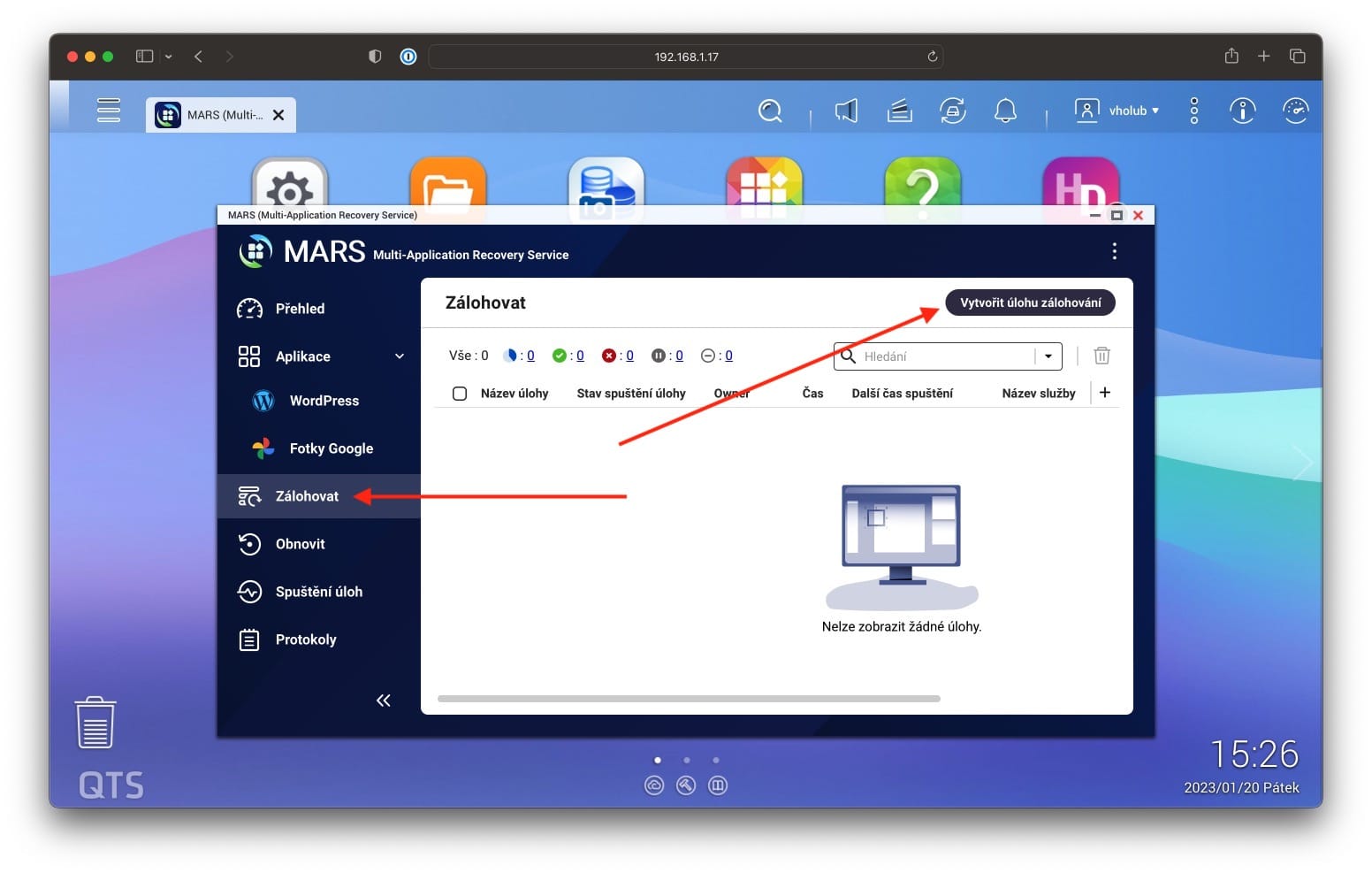The width and height of the screenshot is (1372, 873).
Task: Expand the Aplikace sidebar section chevron
Action: pos(400,356)
